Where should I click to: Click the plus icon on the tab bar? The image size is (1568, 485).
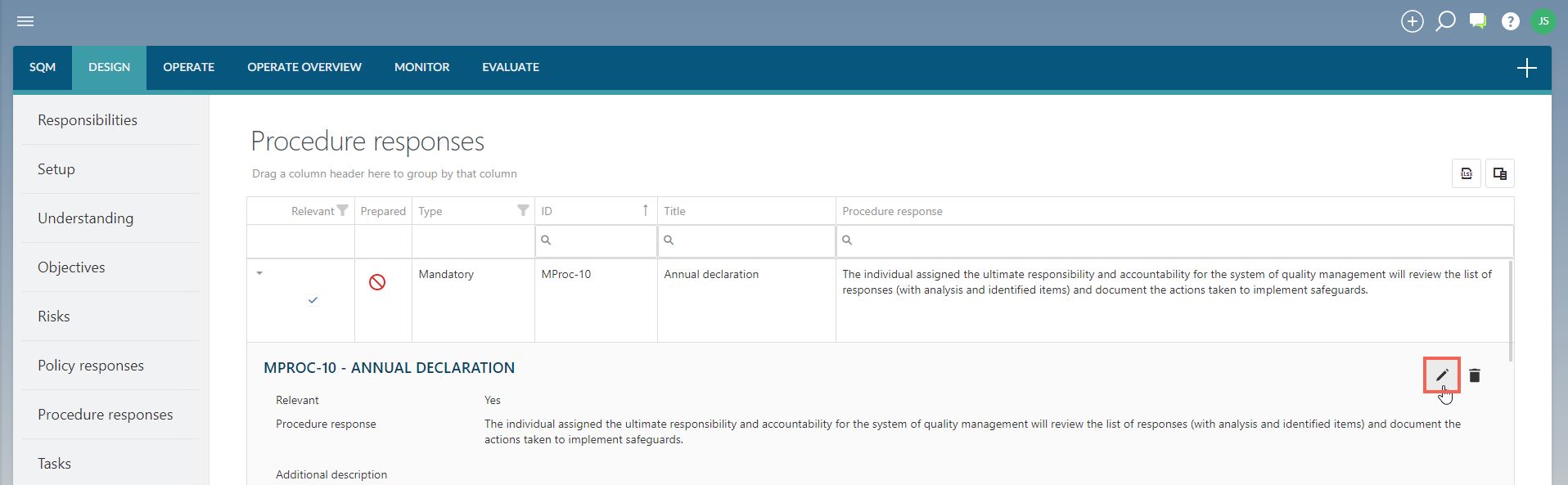[x=1527, y=68]
